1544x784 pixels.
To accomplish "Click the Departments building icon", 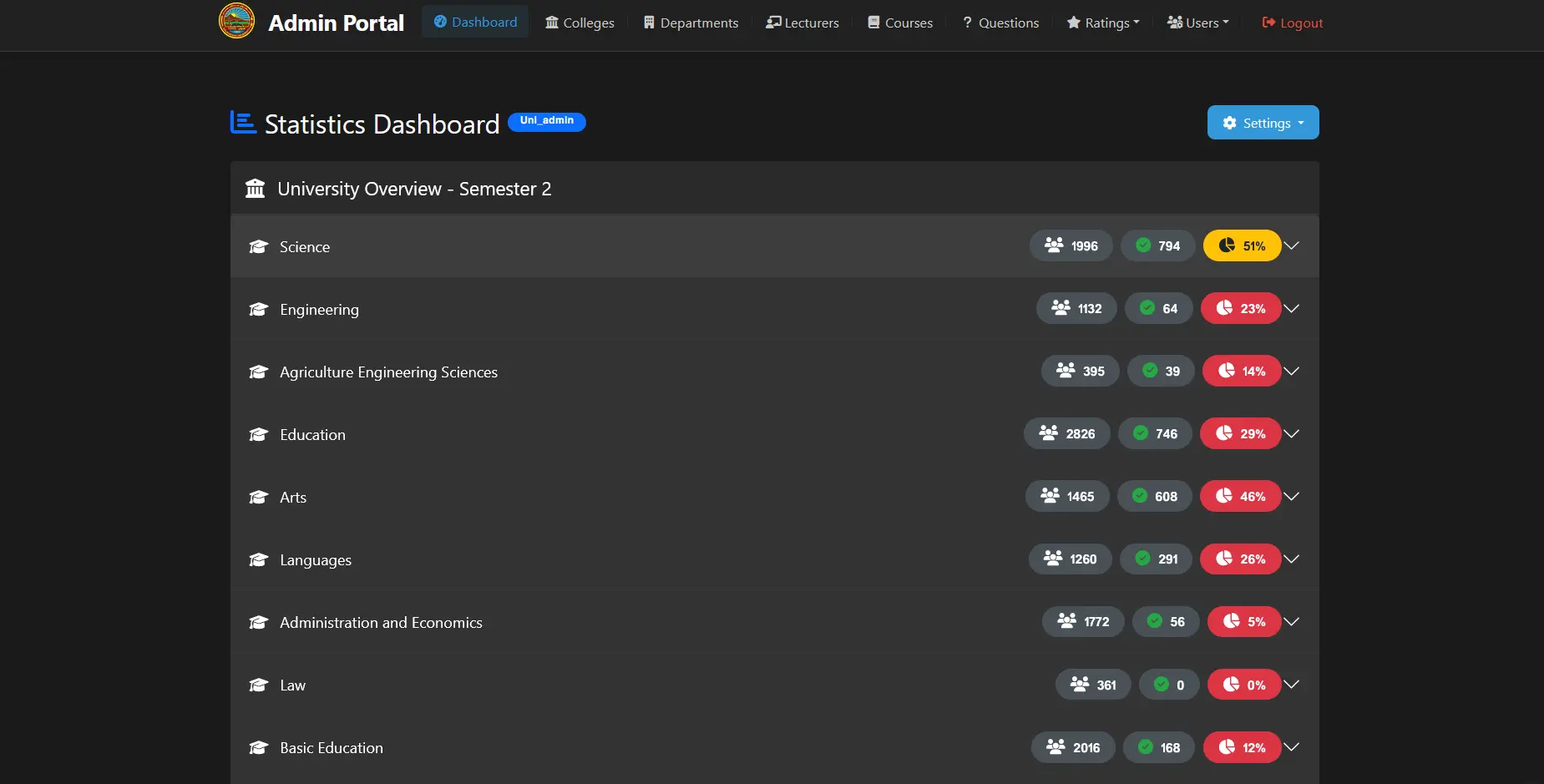I will pyautogui.click(x=649, y=23).
